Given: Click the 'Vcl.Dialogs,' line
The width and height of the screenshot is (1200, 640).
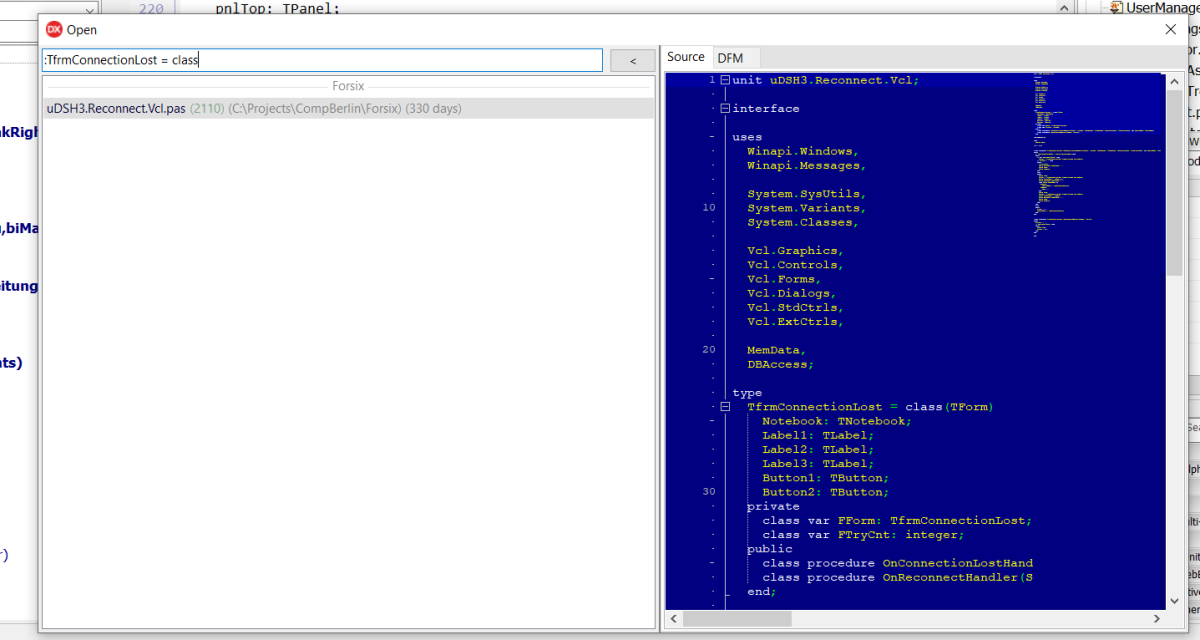Looking at the screenshot, I should [792, 293].
